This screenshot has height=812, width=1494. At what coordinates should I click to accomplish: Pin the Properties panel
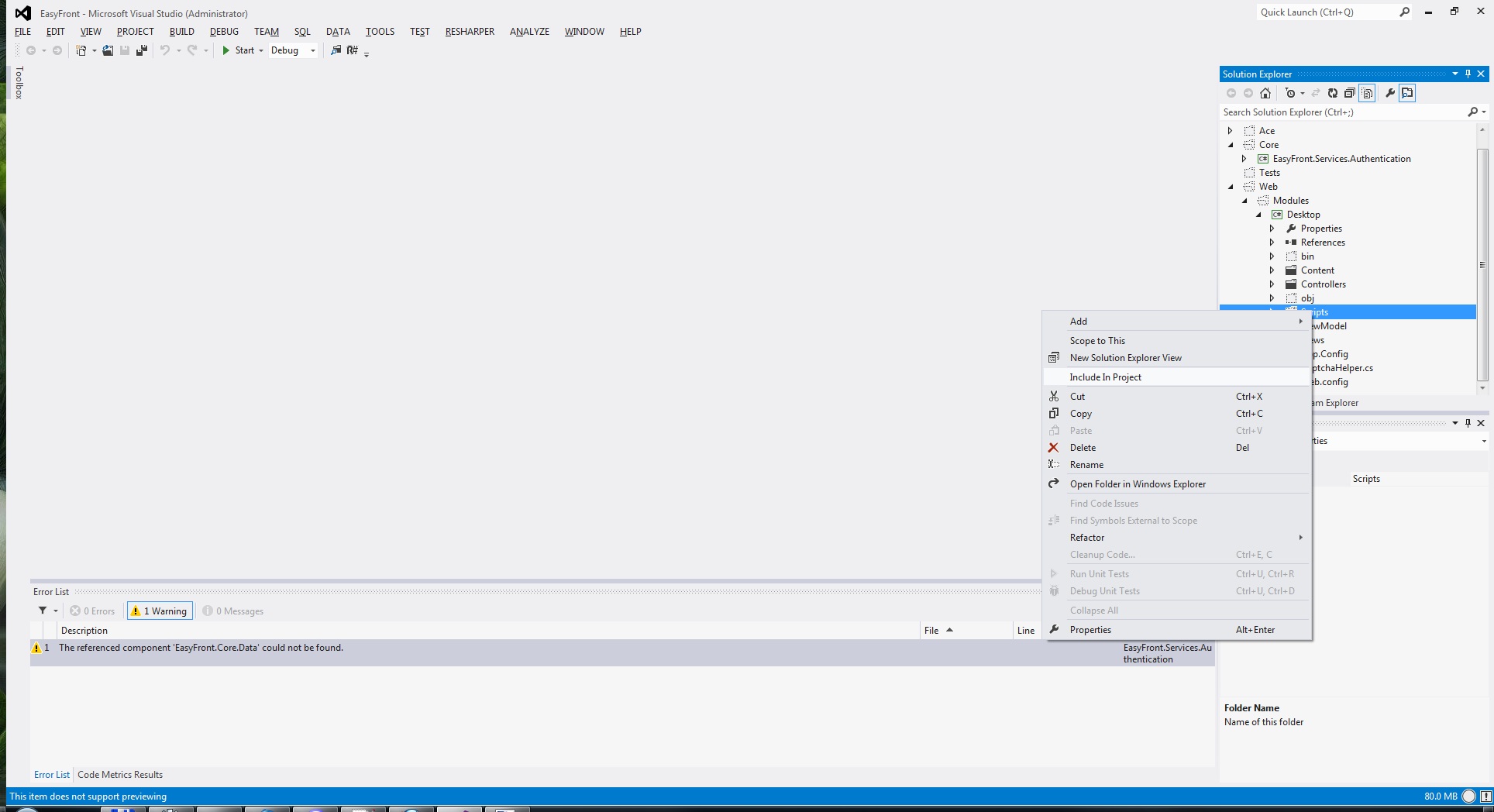coord(1468,423)
